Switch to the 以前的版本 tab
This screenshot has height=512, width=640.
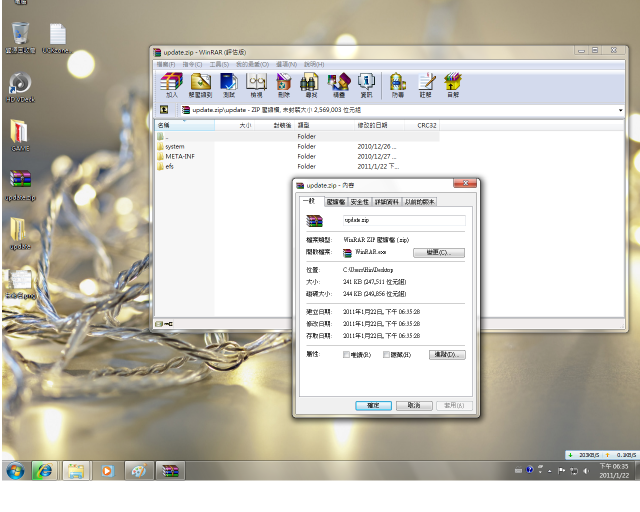coord(419,202)
